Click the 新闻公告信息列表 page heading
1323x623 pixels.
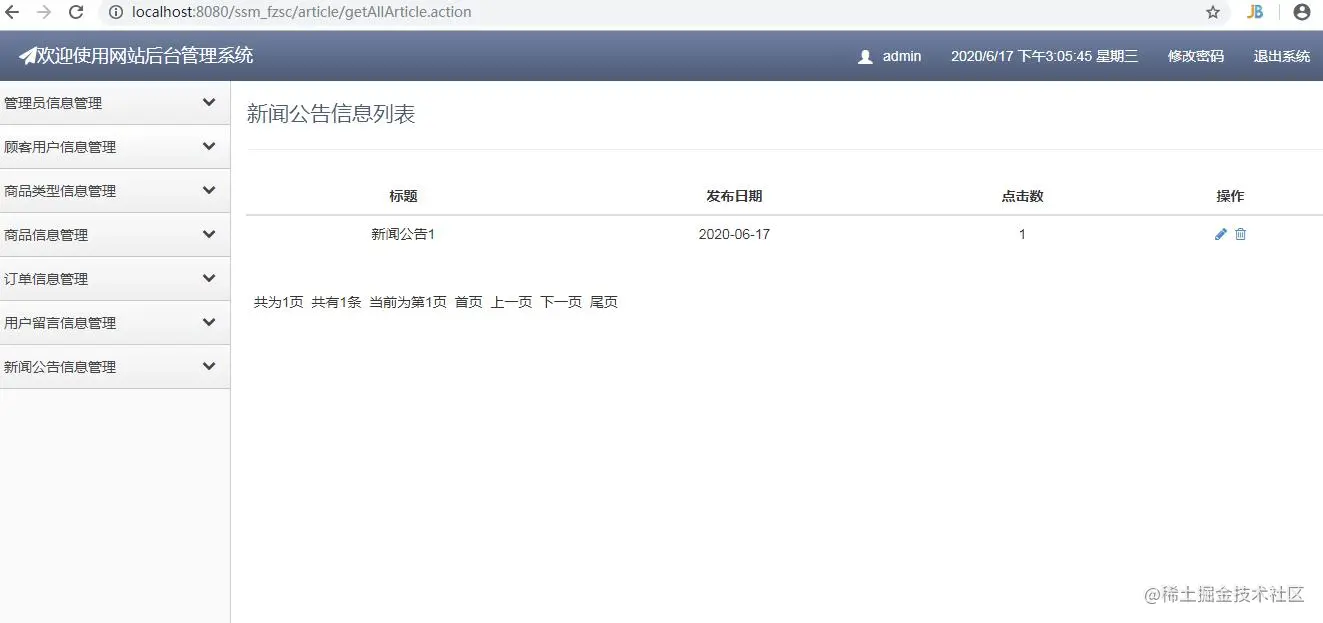coord(331,114)
